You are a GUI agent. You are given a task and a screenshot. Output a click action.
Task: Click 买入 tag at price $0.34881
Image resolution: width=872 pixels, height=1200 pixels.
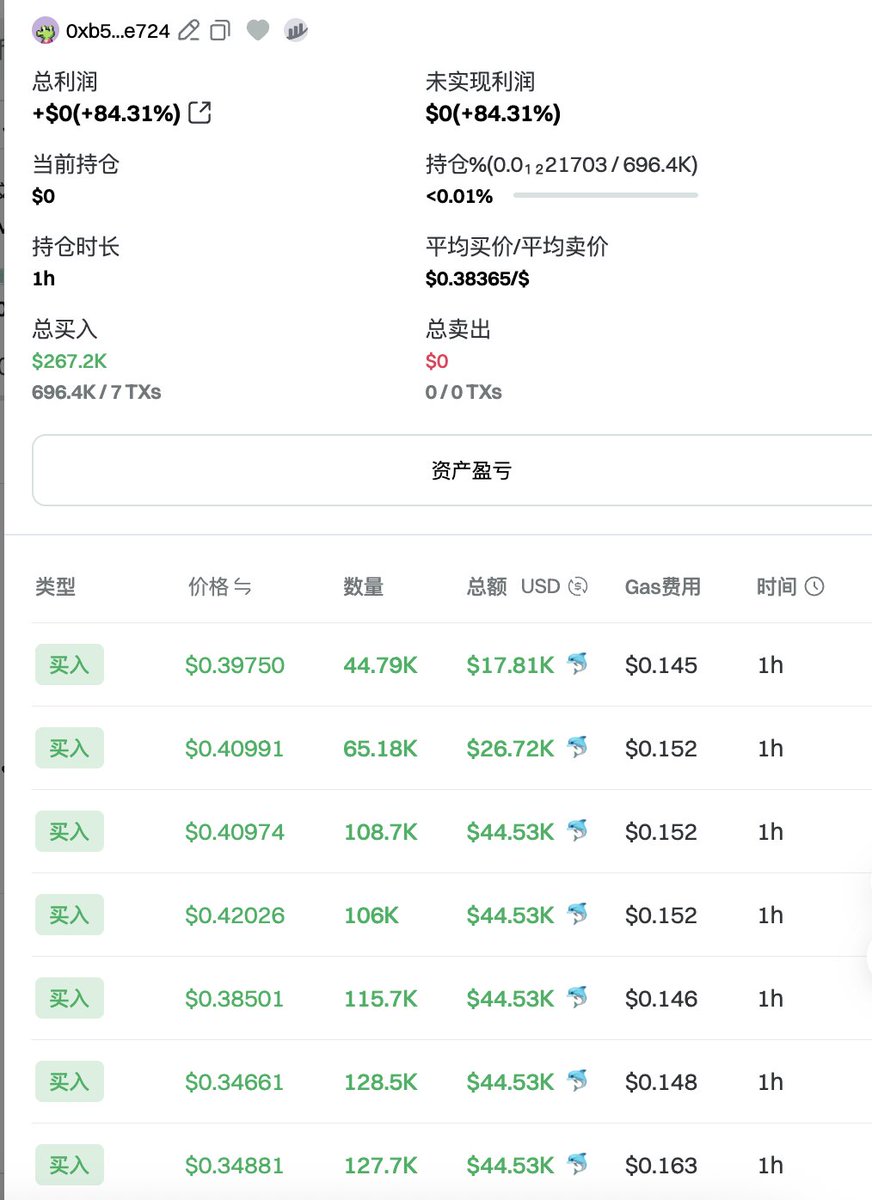pyautogui.click(x=69, y=1165)
